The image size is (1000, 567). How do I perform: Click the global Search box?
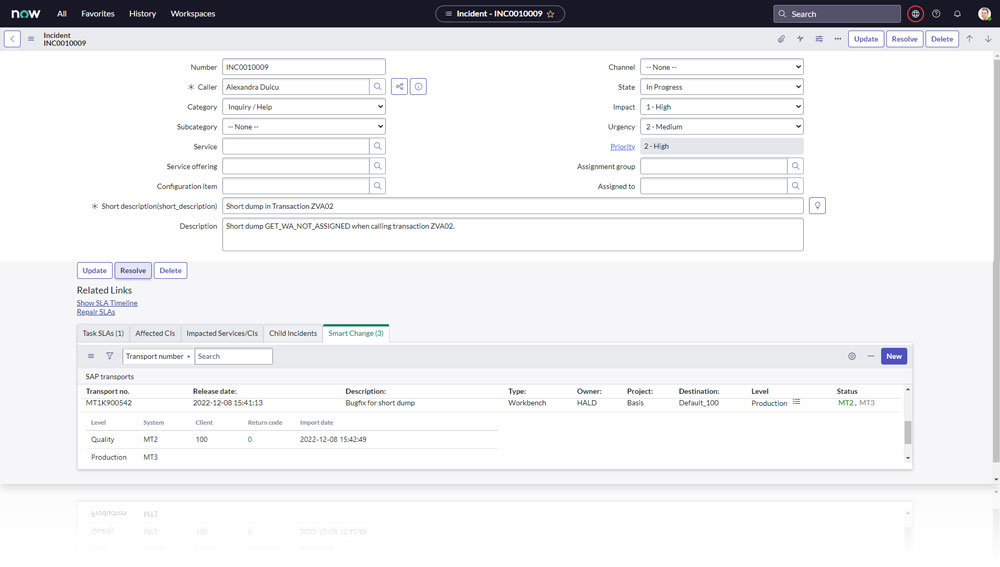pos(837,13)
